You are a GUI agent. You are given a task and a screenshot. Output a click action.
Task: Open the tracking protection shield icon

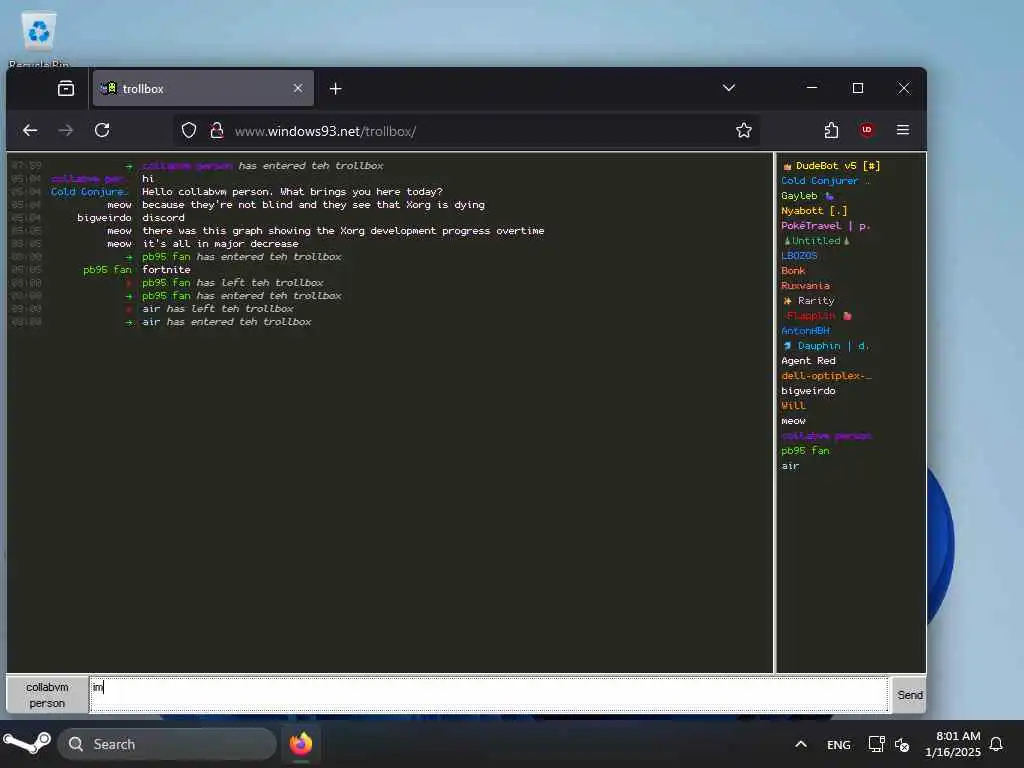[x=189, y=131]
